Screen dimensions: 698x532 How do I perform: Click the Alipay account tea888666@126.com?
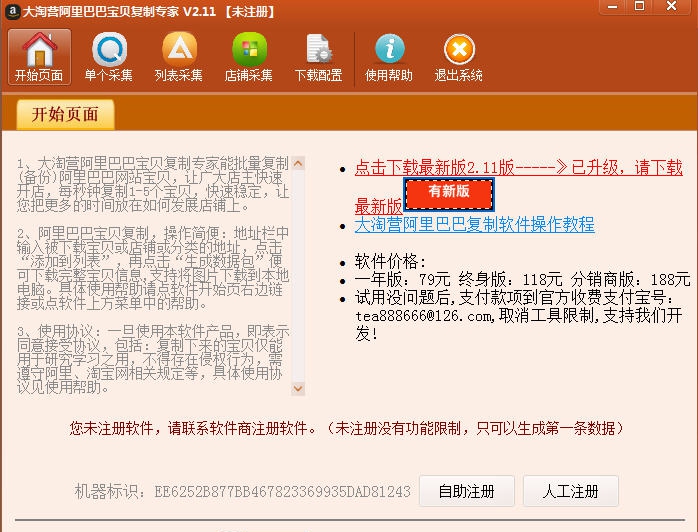click(425, 316)
